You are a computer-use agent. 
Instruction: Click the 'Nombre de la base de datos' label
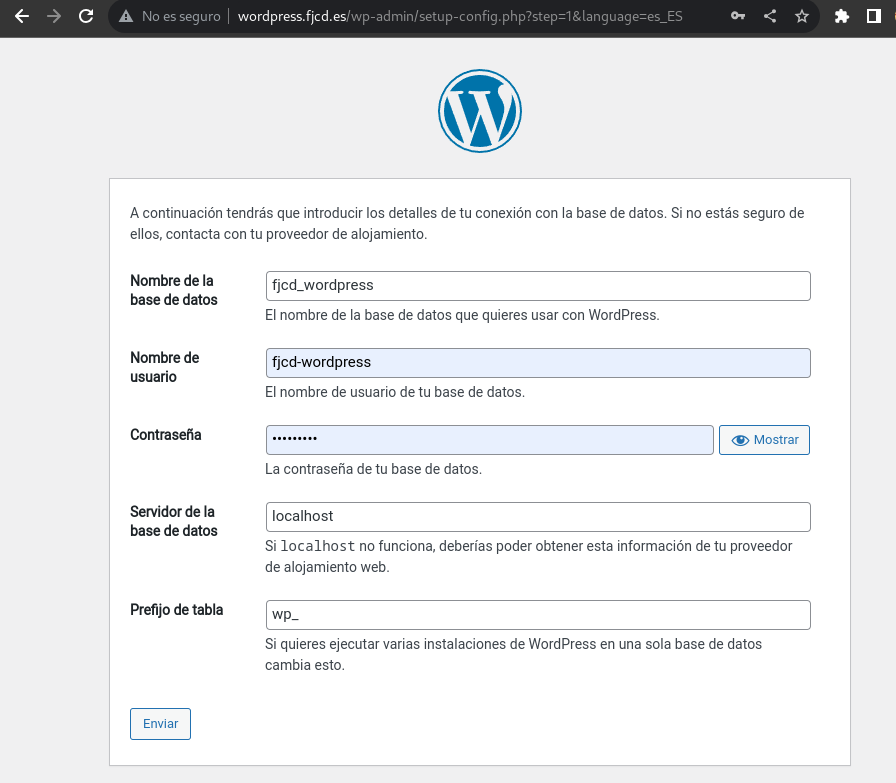[174, 290]
